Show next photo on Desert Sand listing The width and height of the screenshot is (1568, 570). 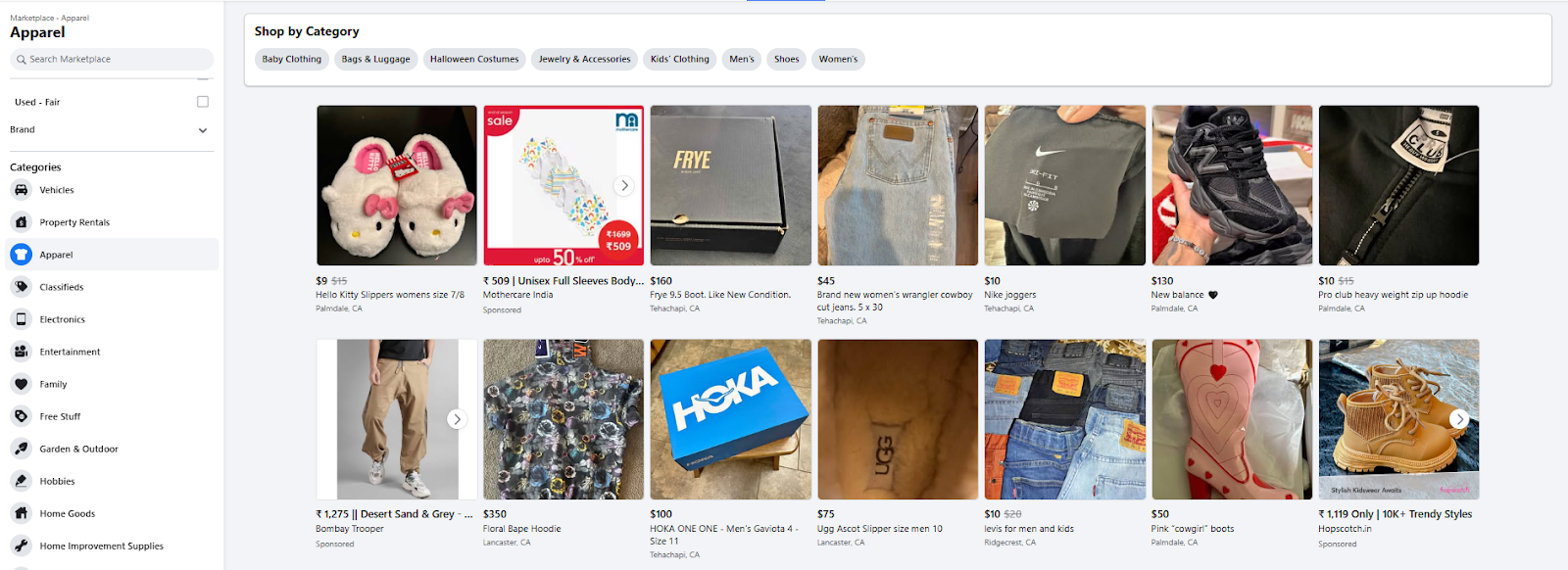pos(457,418)
